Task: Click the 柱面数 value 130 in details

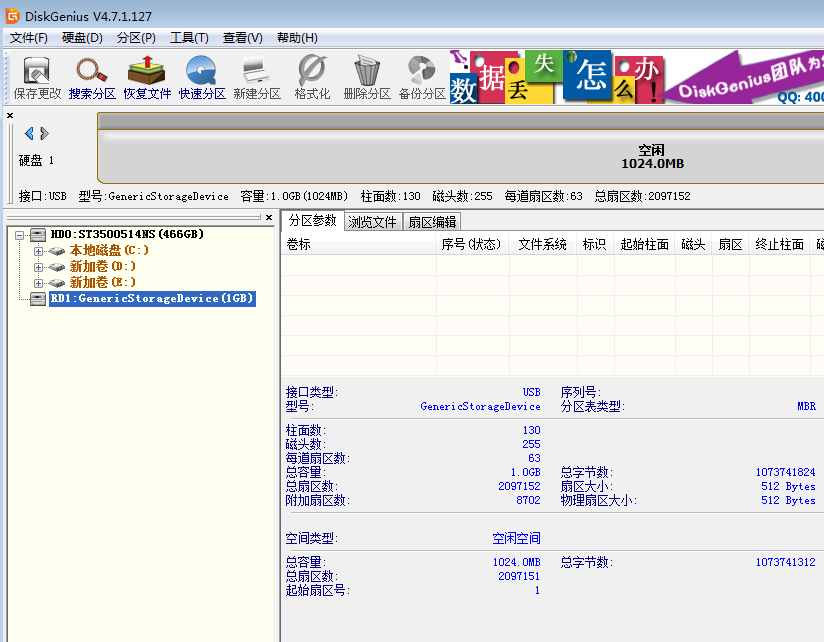Action: click(531, 430)
